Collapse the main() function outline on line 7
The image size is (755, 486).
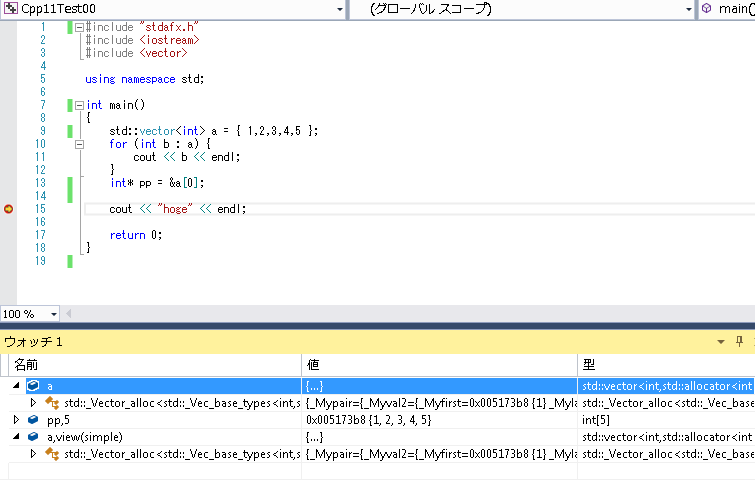tap(80, 105)
